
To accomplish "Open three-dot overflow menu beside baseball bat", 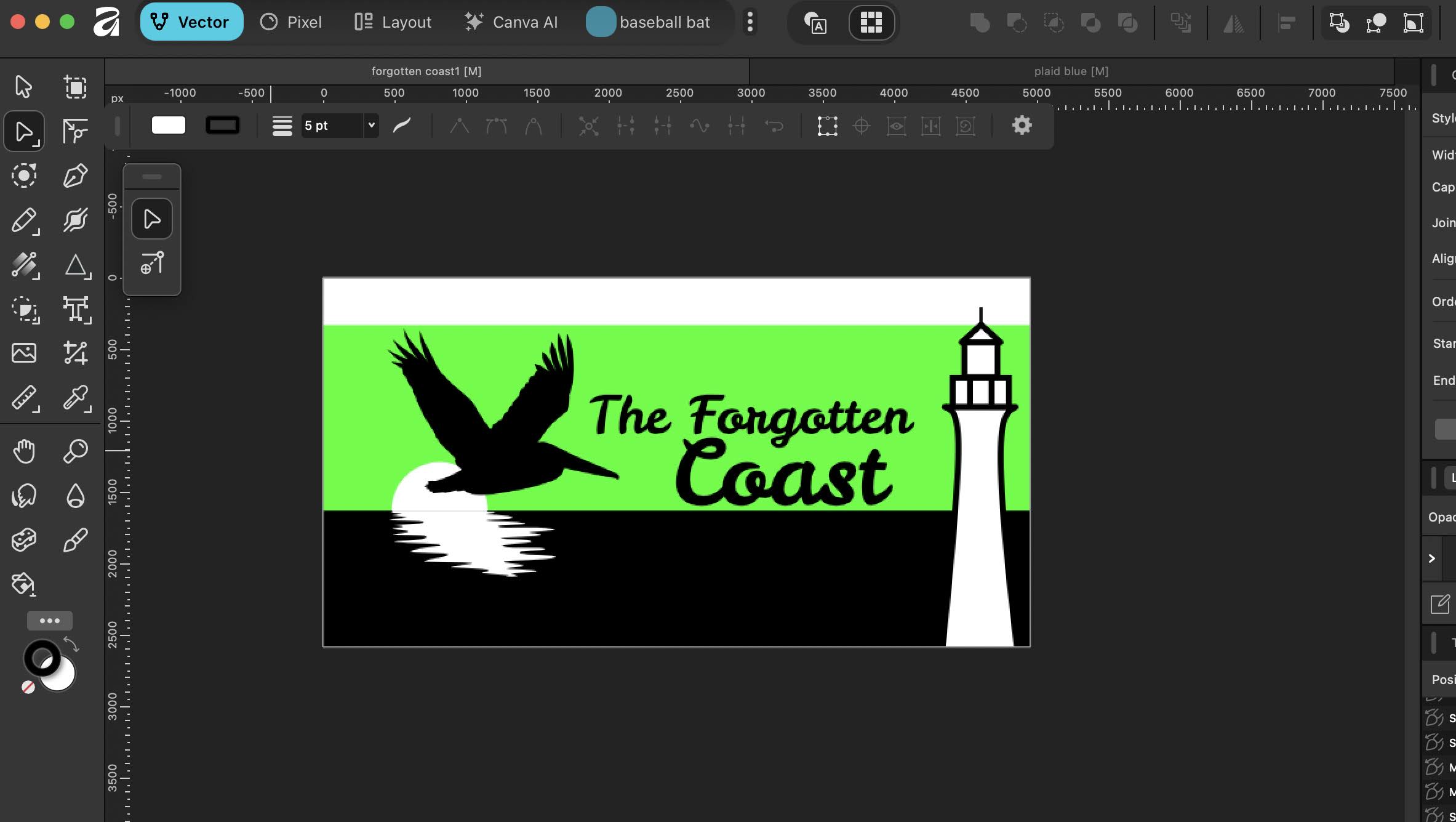I will tap(750, 23).
